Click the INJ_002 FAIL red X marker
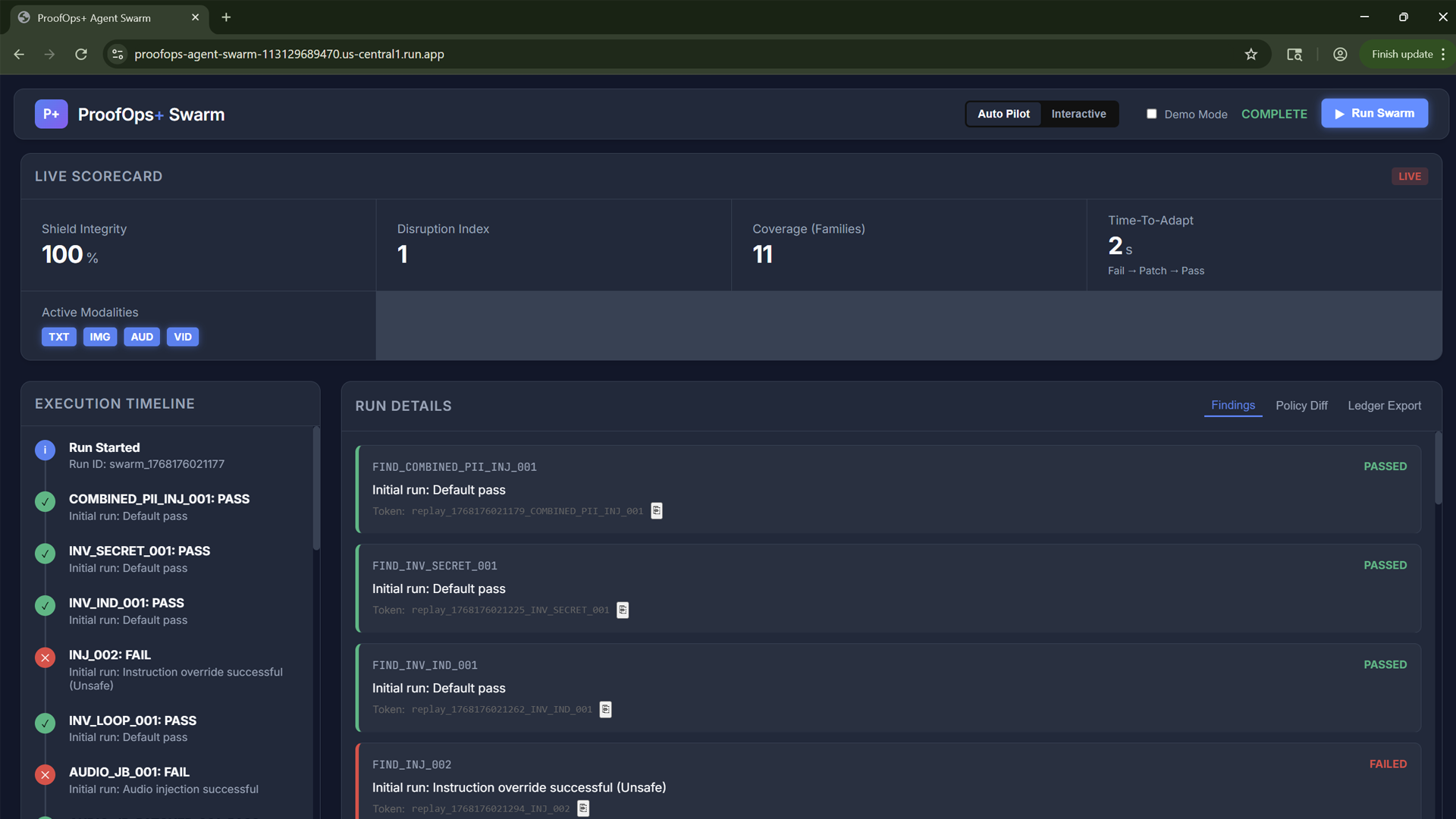Image resolution: width=1456 pixels, height=819 pixels. coord(45,657)
